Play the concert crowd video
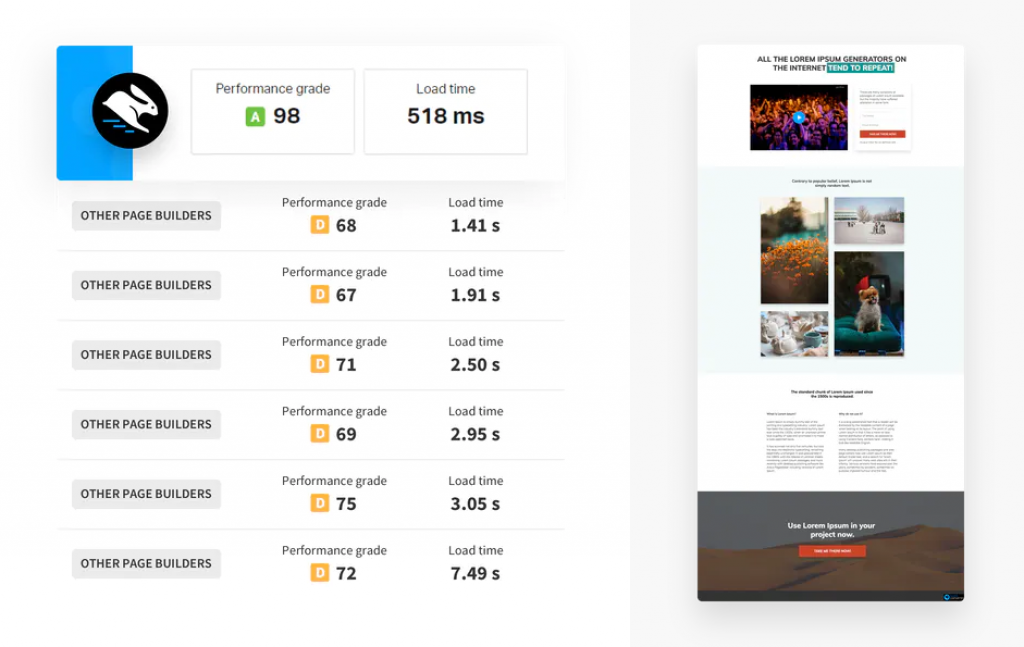This screenshot has width=1024, height=647. (x=798, y=117)
